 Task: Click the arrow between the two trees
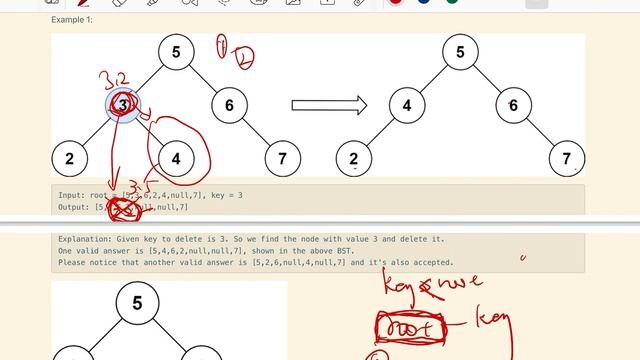pyautogui.click(x=329, y=105)
